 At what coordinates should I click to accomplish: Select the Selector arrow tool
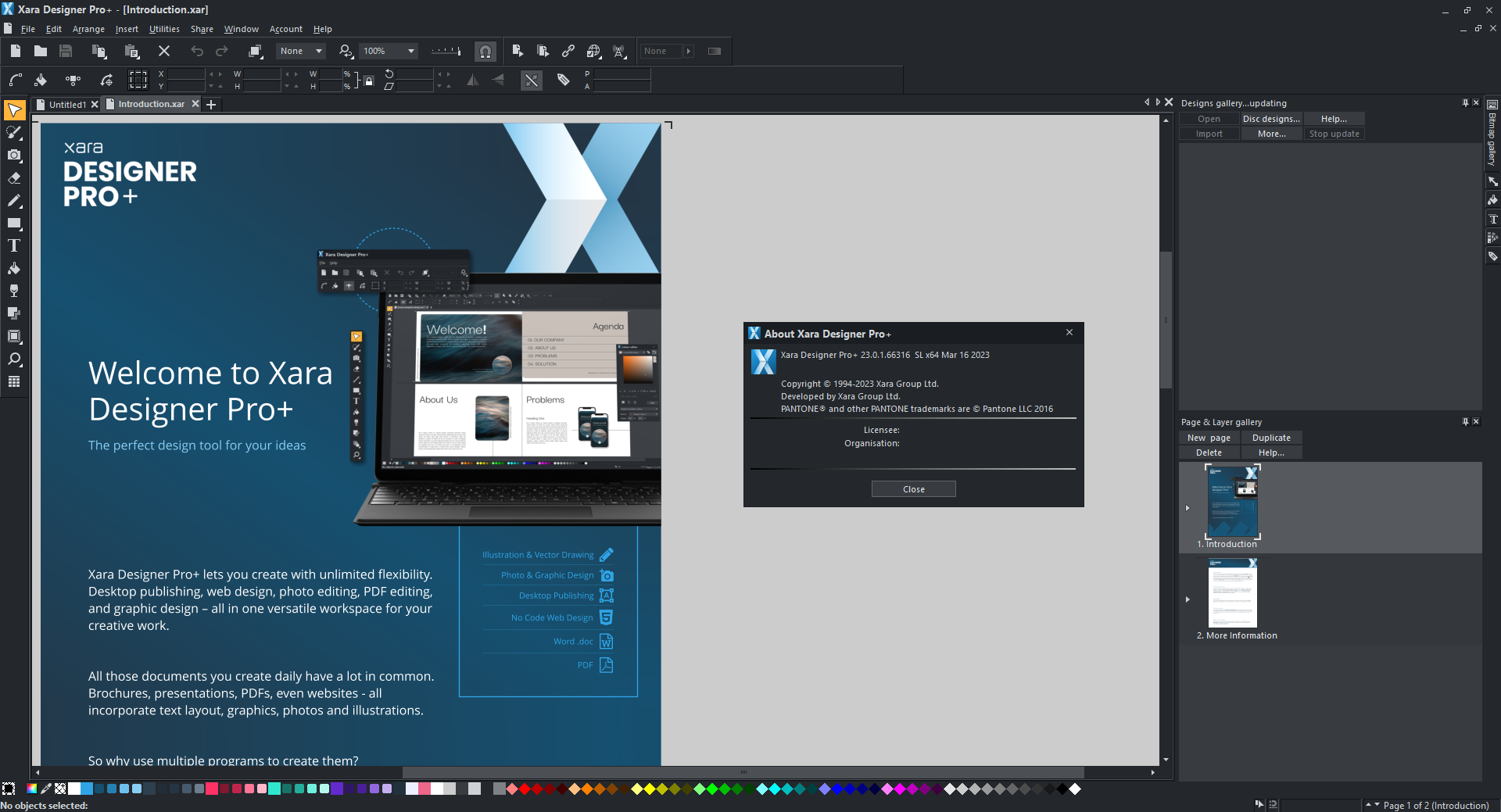[14, 110]
